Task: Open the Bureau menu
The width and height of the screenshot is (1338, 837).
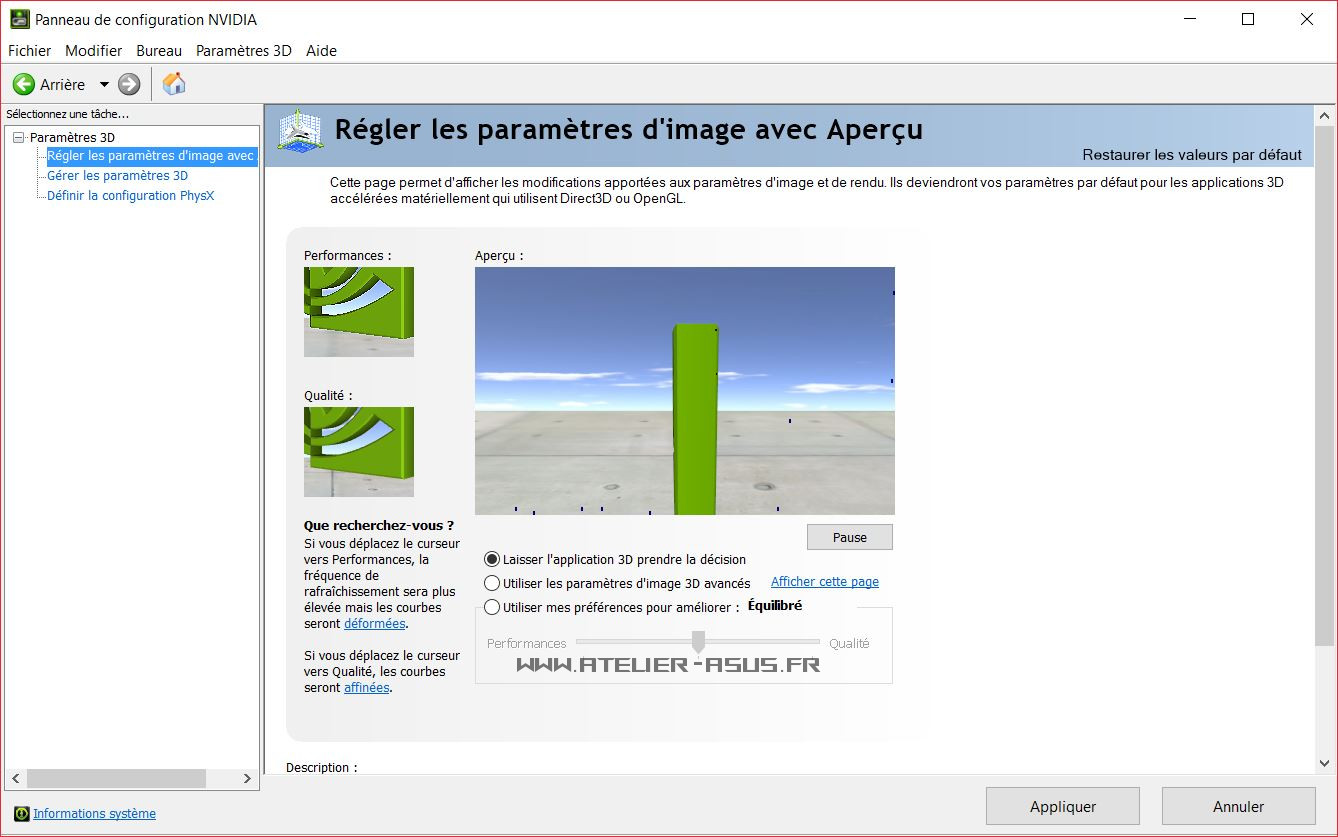Action: (159, 50)
